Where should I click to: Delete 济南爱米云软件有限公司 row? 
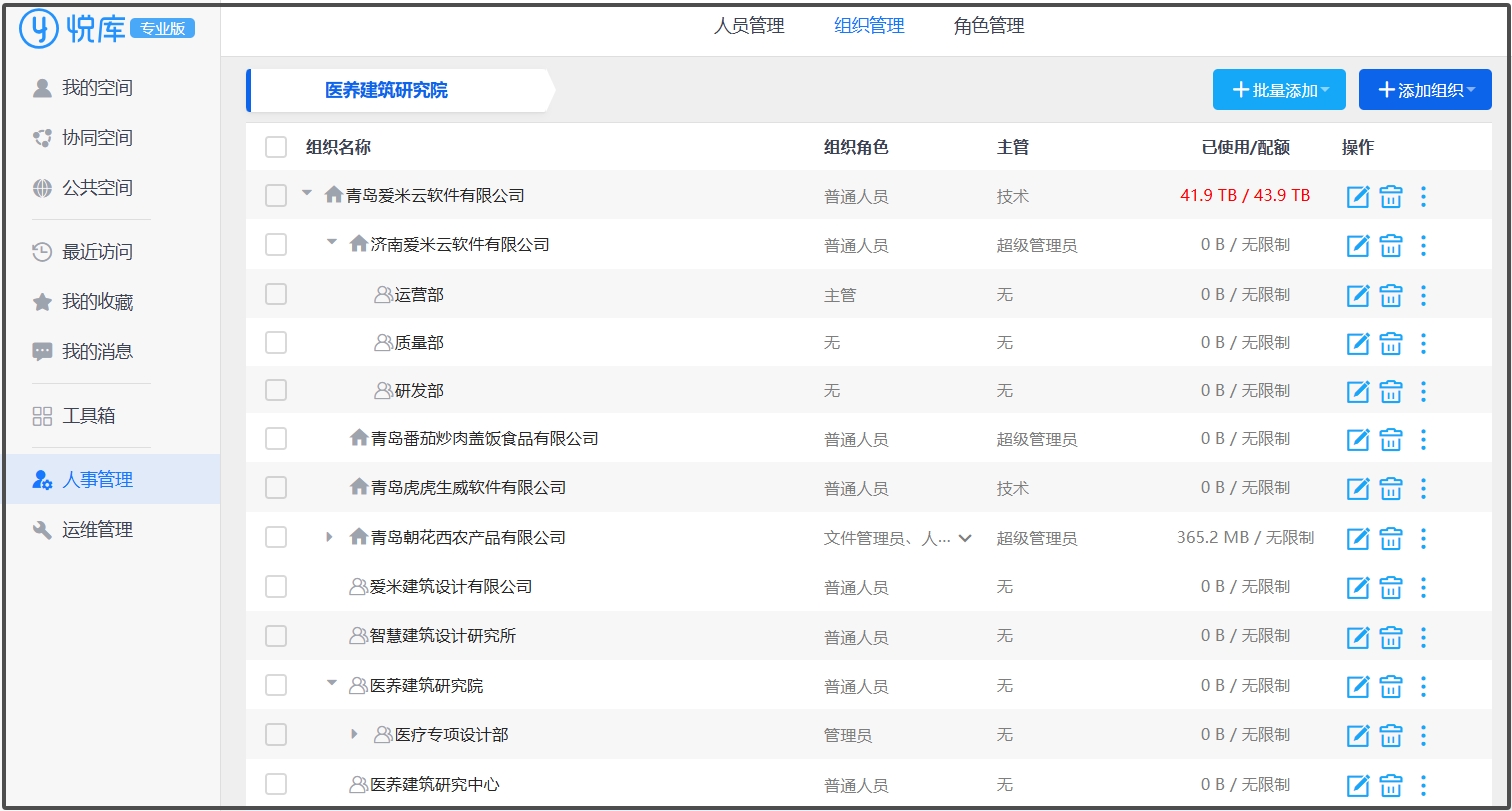click(x=1391, y=245)
